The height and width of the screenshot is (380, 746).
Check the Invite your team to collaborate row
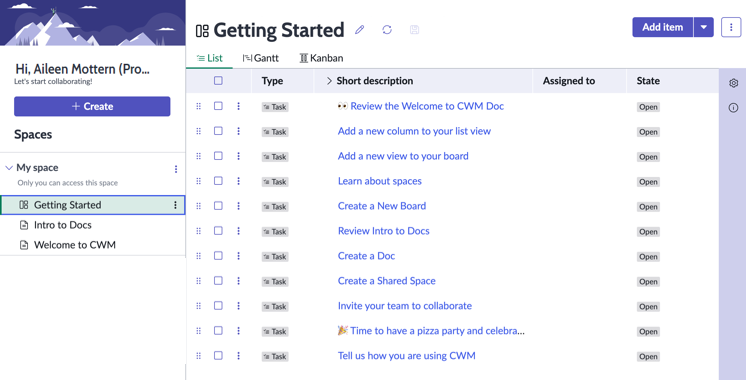[x=218, y=305]
